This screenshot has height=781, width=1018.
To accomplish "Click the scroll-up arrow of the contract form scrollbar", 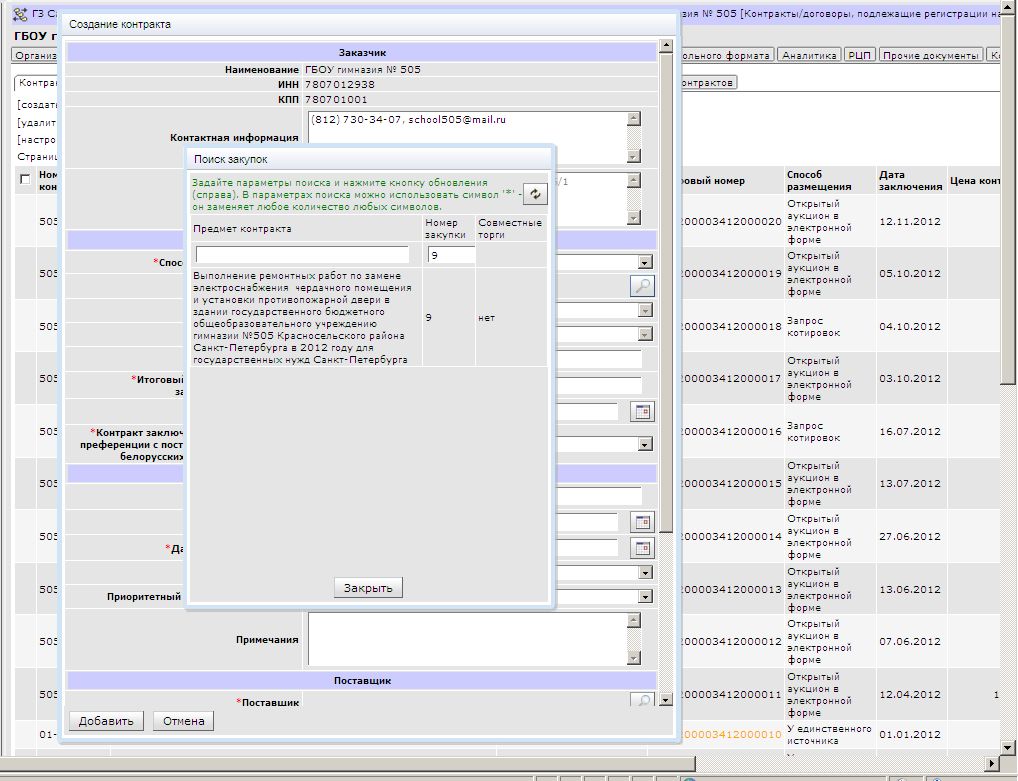I will (x=666, y=47).
